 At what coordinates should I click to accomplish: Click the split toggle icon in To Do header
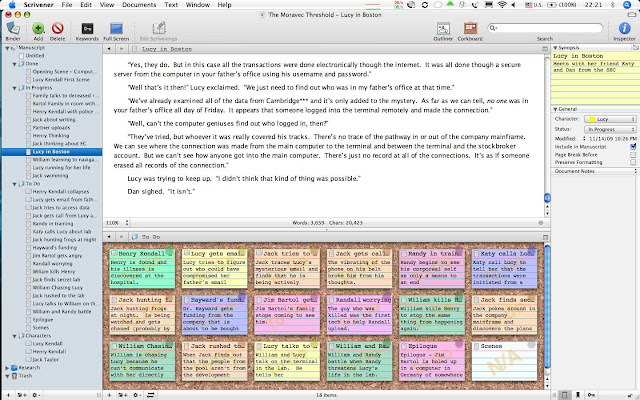pyautogui.click(x=545, y=237)
